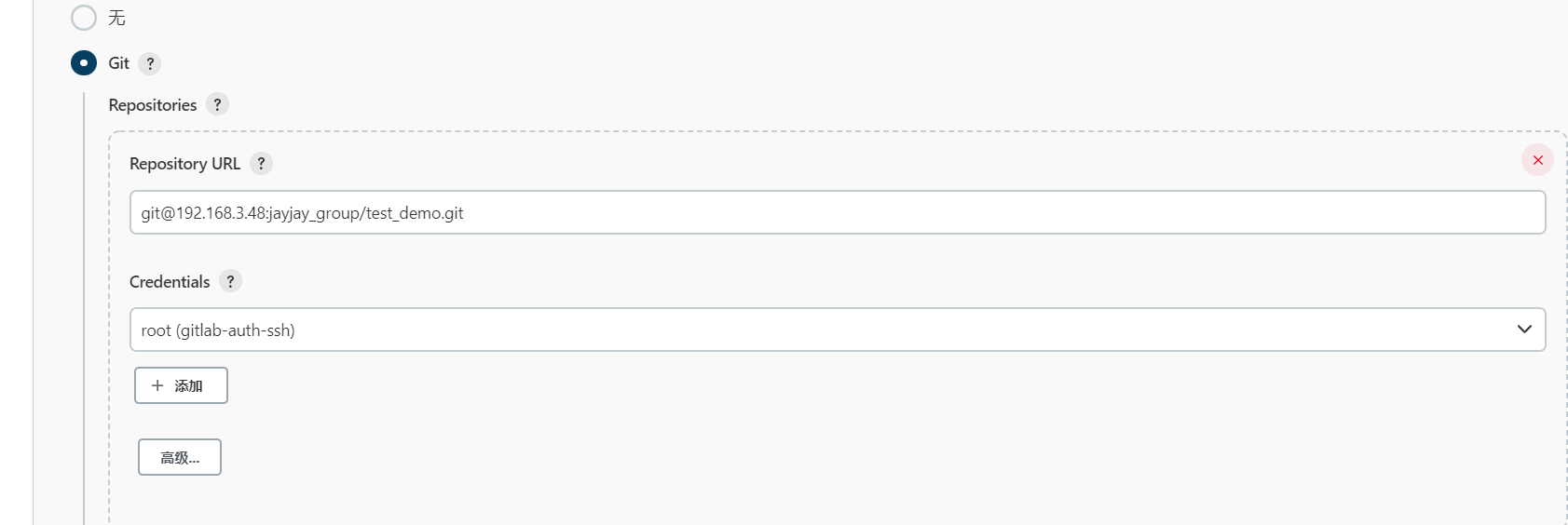Open Repository URL help icon
The width and height of the screenshot is (1568, 525).
click(x=261, y=164)
